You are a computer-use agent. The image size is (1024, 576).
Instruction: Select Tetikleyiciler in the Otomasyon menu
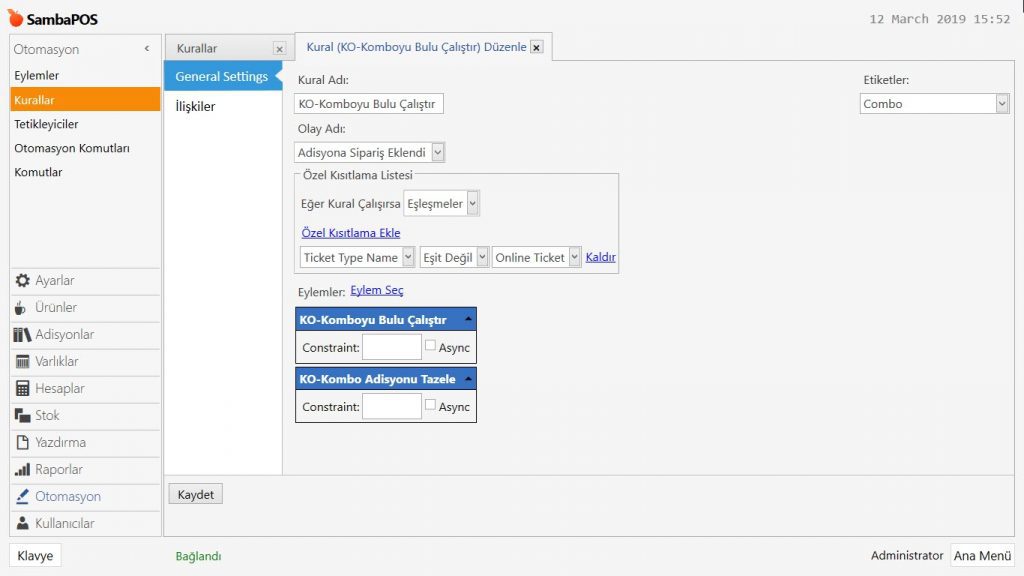tap(46, 124)
